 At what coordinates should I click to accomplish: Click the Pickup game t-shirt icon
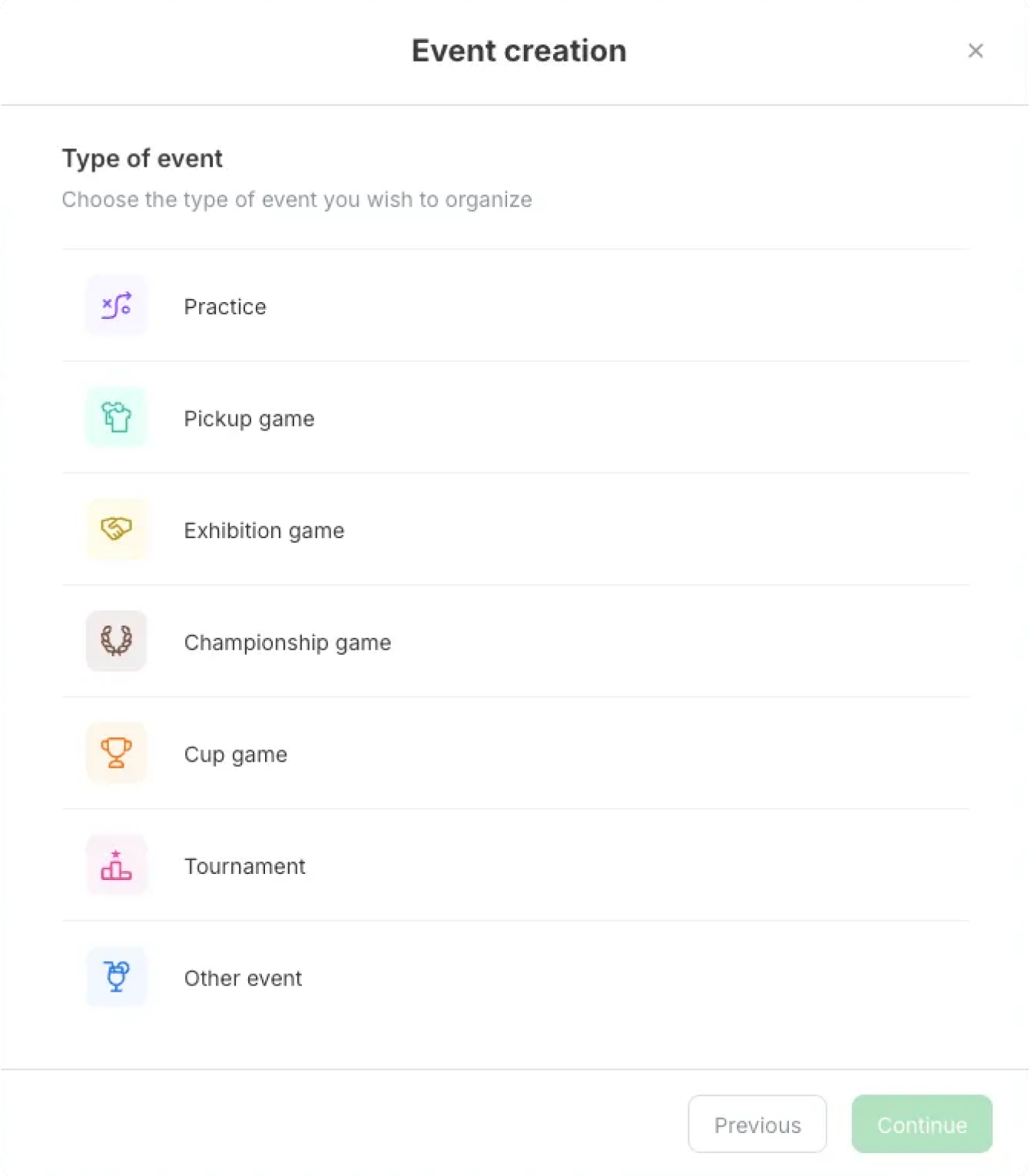pos(116,417)
